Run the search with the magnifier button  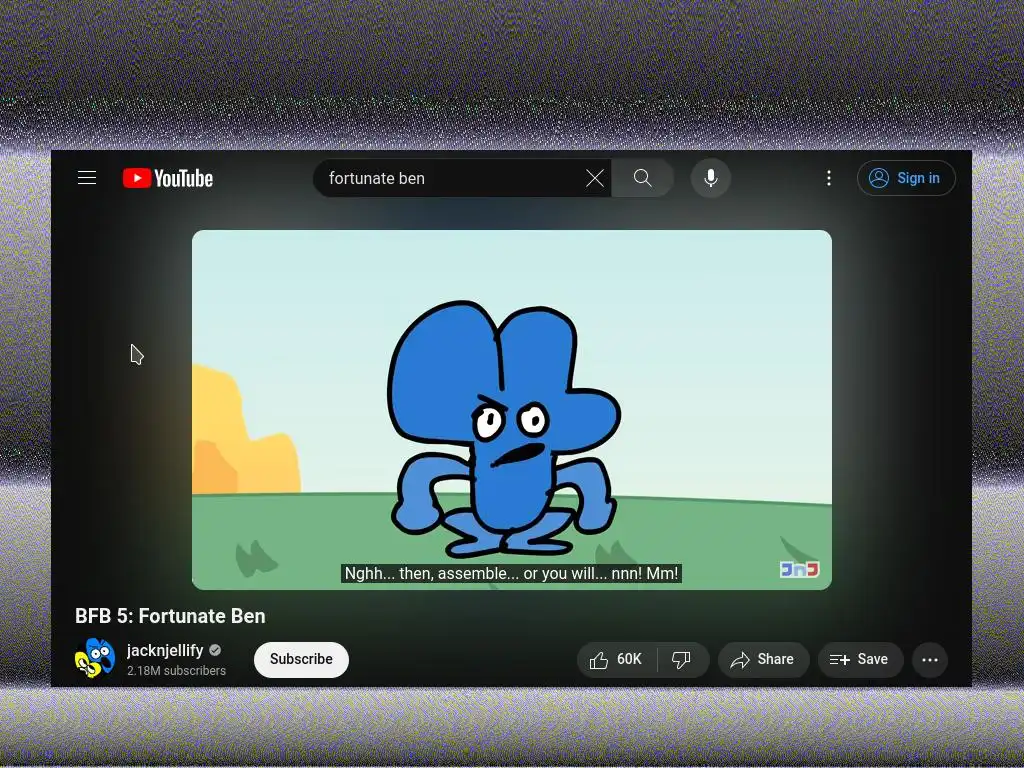643,178
